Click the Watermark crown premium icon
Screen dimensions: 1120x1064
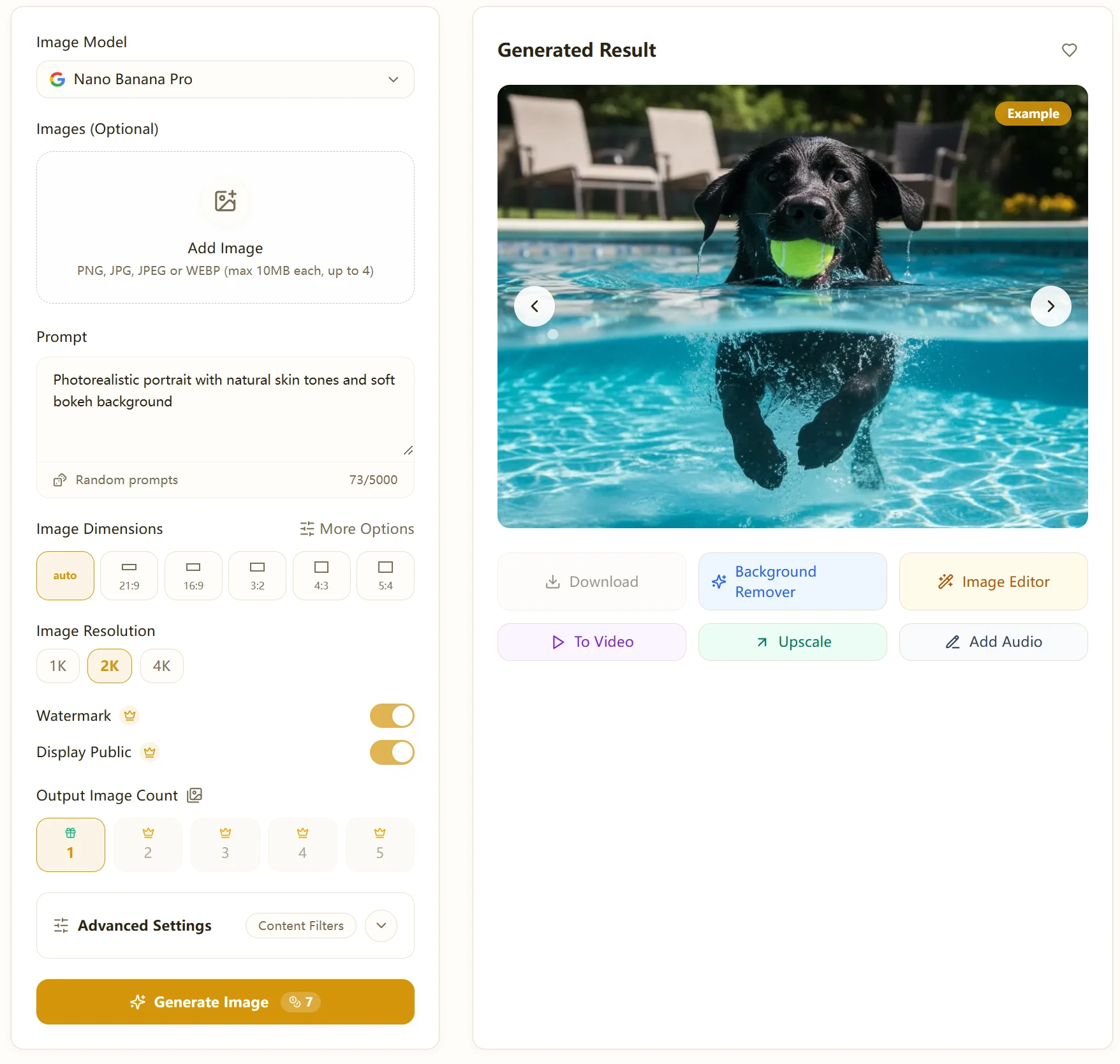pos(130,716)
